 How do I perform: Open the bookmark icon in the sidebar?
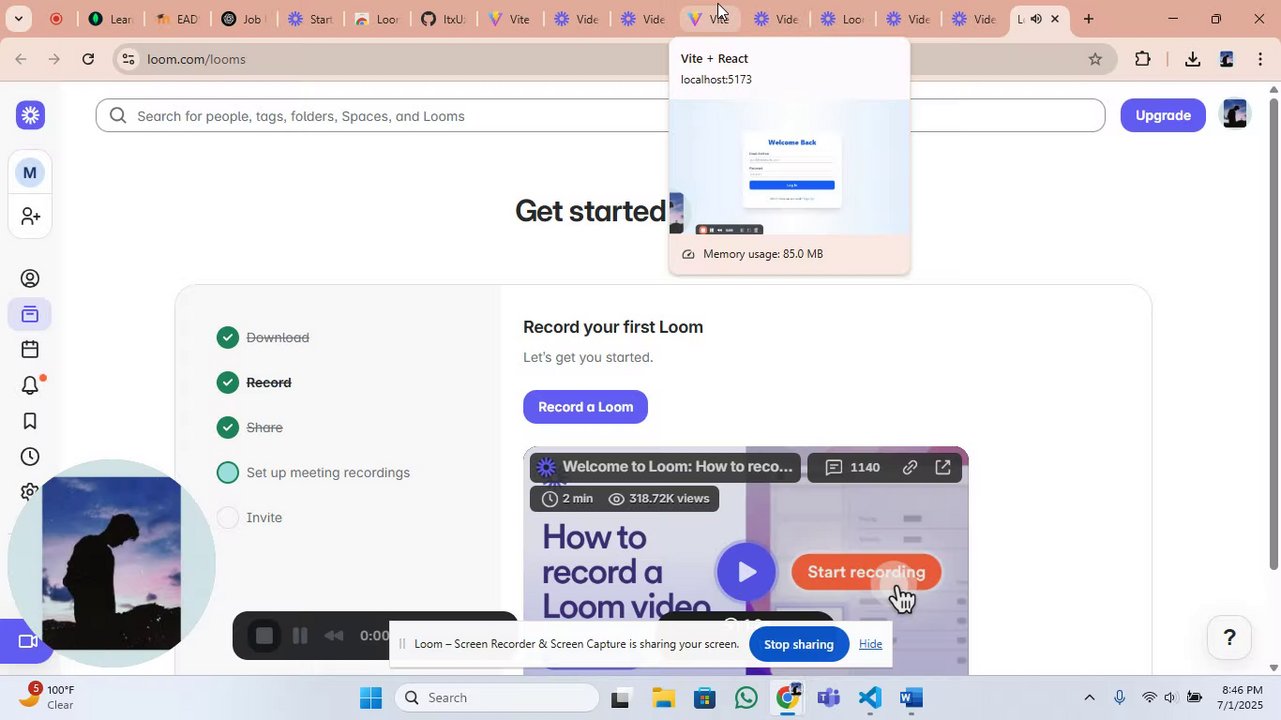click(x=30, y=421)
